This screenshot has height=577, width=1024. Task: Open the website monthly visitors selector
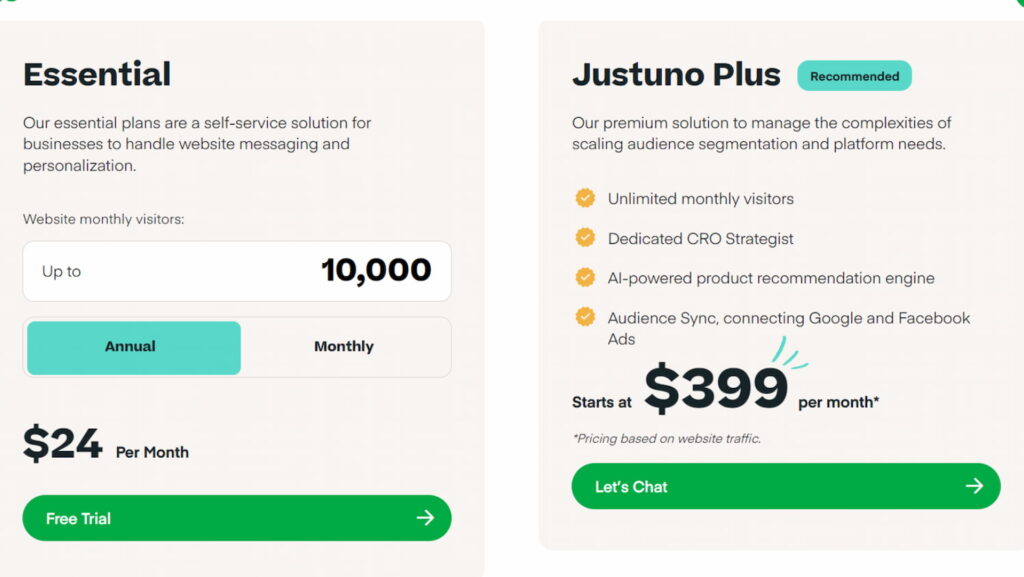point(237,271)
